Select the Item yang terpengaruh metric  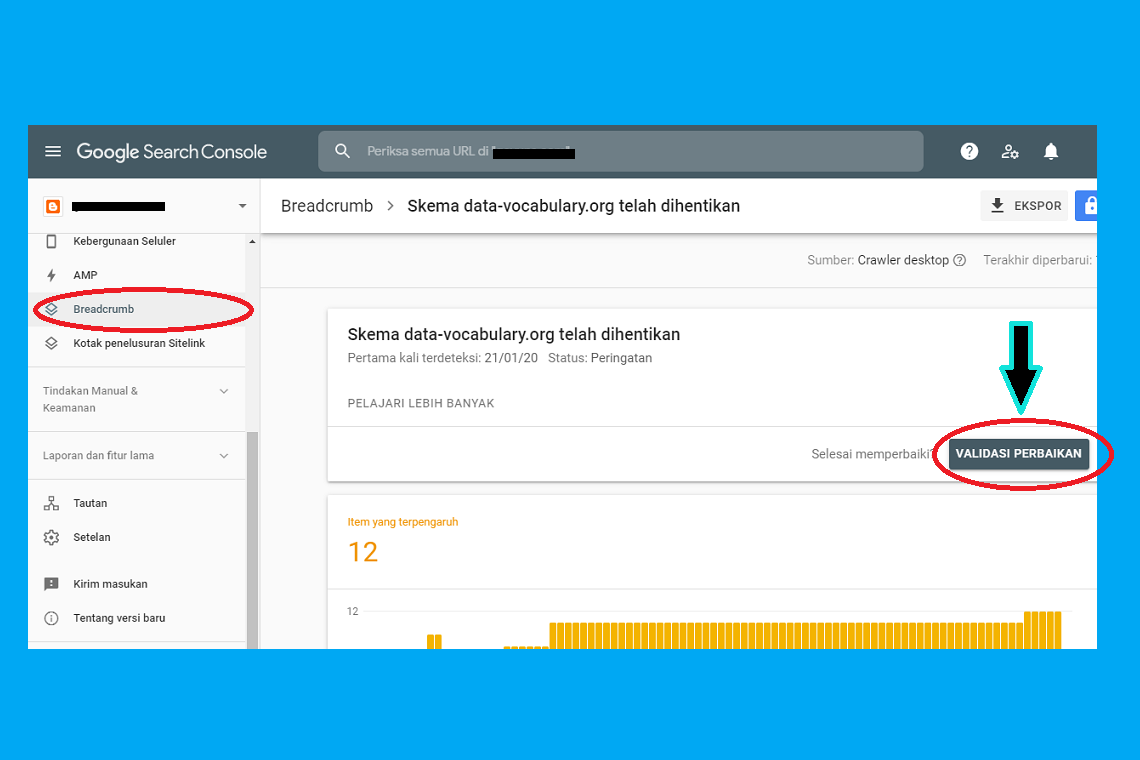tap(403, 522)
